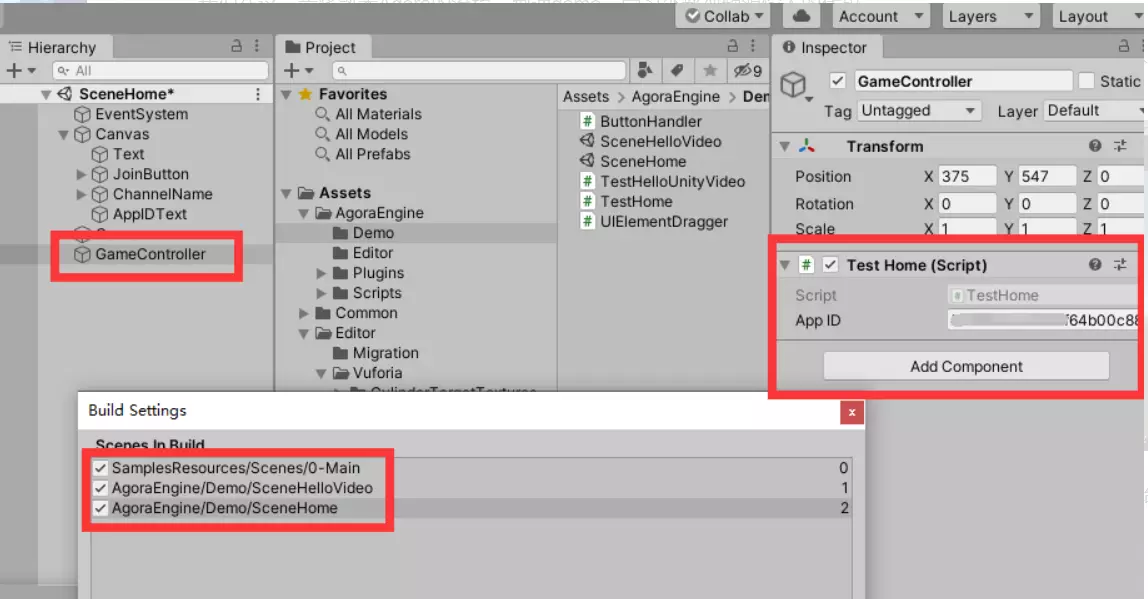Switch to the Project tab

(x=322, y=48)
